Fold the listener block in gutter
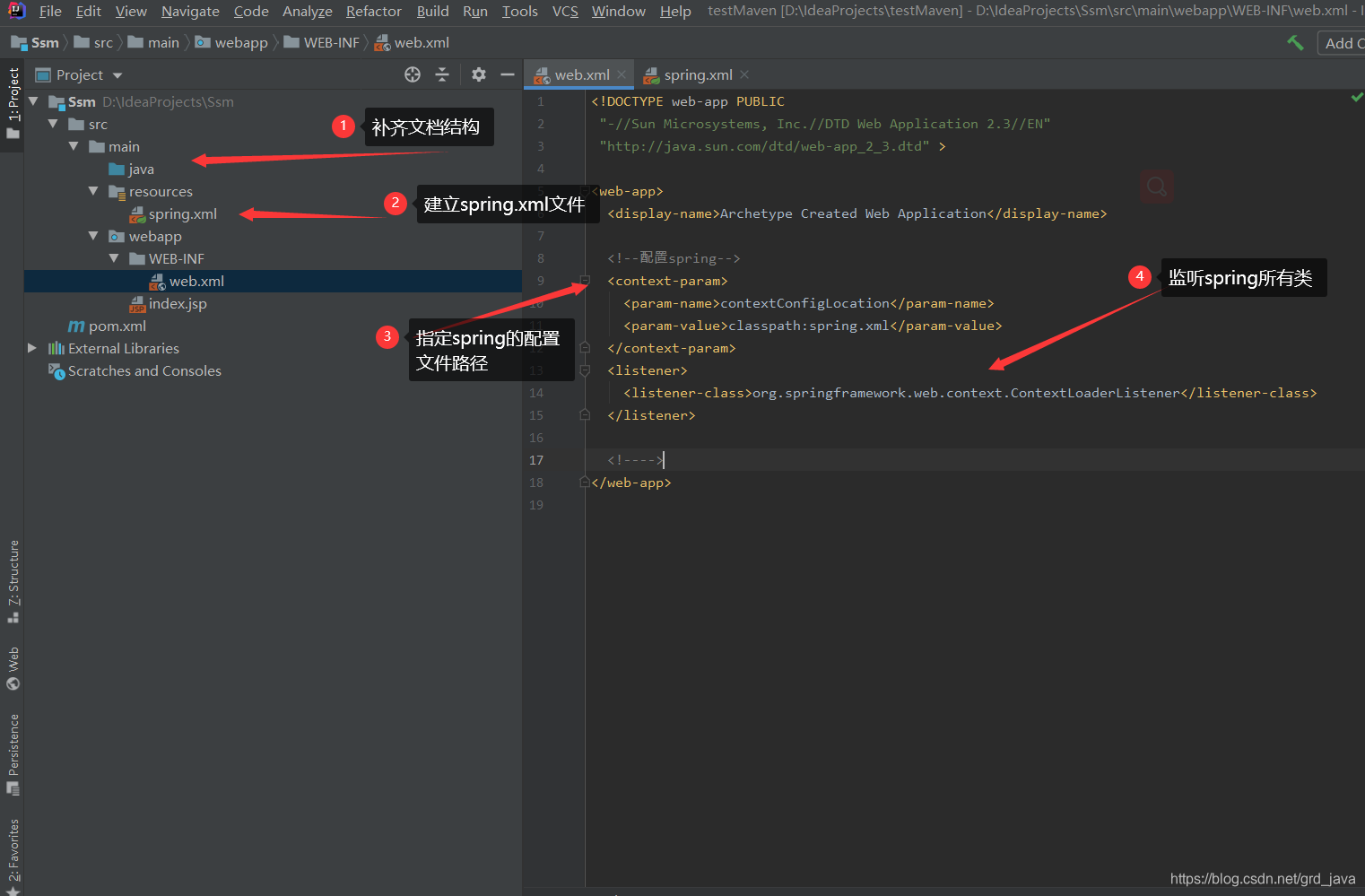Screen dimensions: 1365x896 pyautogui.click(x=585, y=370)
